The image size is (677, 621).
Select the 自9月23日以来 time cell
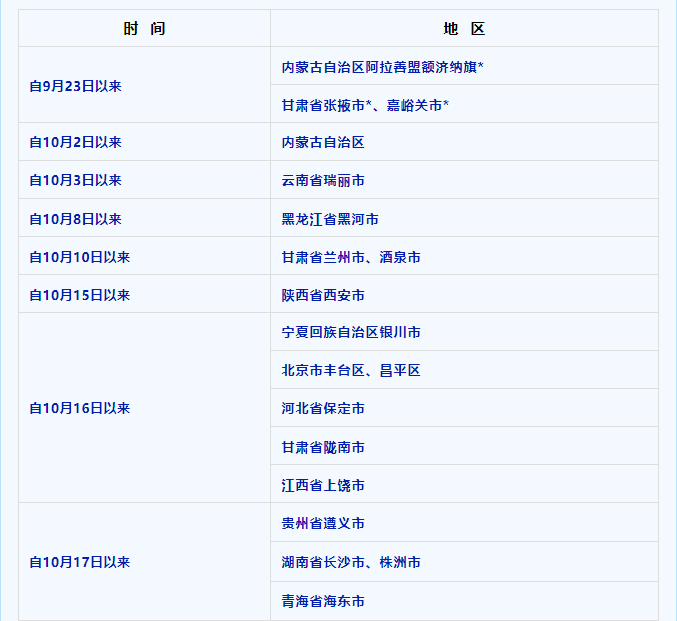pyautogui.click(x=76, y=86)
